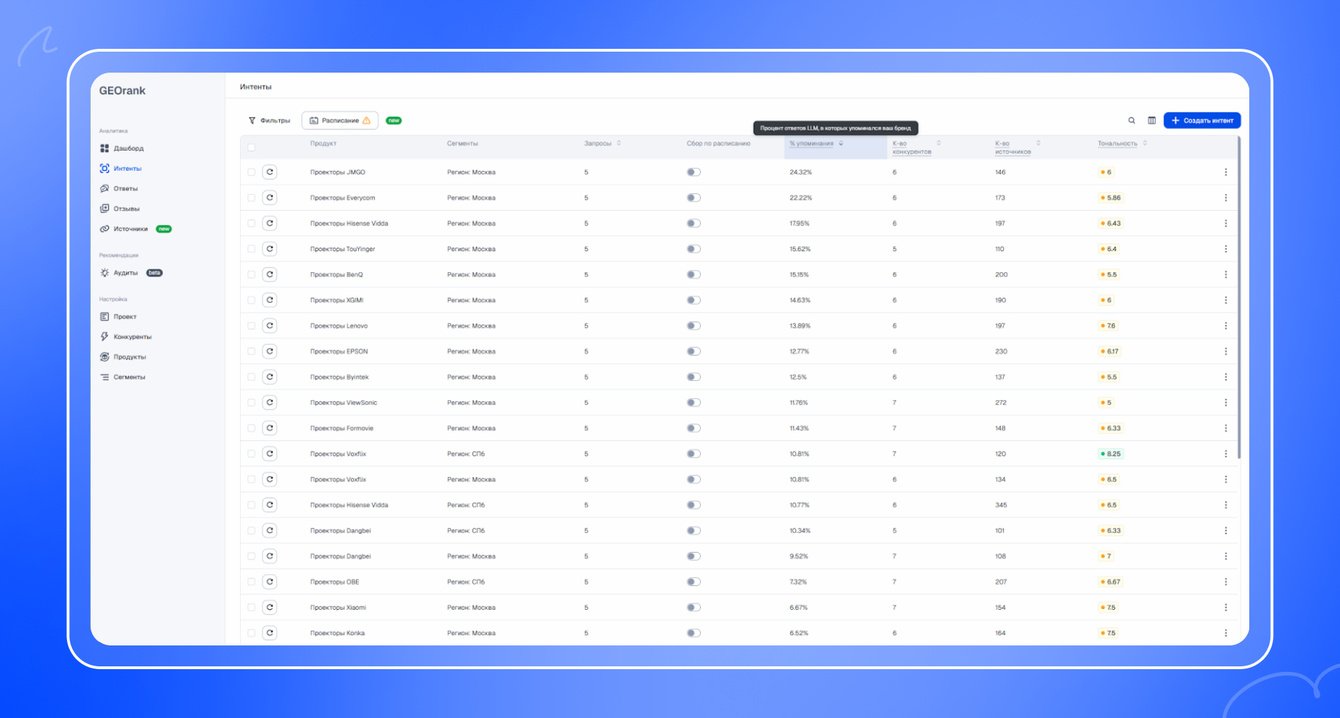This screenshot has height=718, width=1340.
Task: Open three-dot menu for Проекторы Konka
Action: point(1226,633)
